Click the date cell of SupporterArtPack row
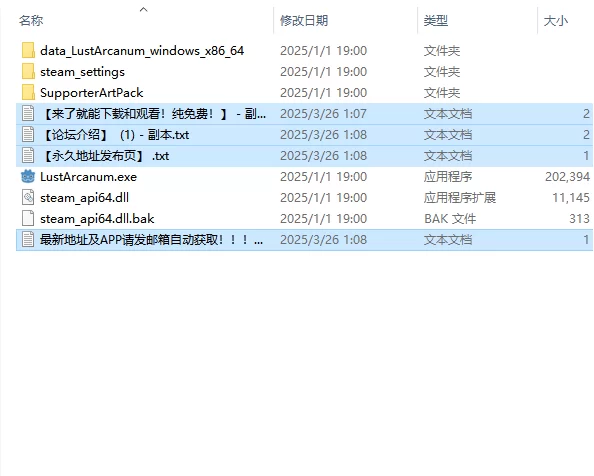This screenshot has height=476, width=594. click(323, 93)
